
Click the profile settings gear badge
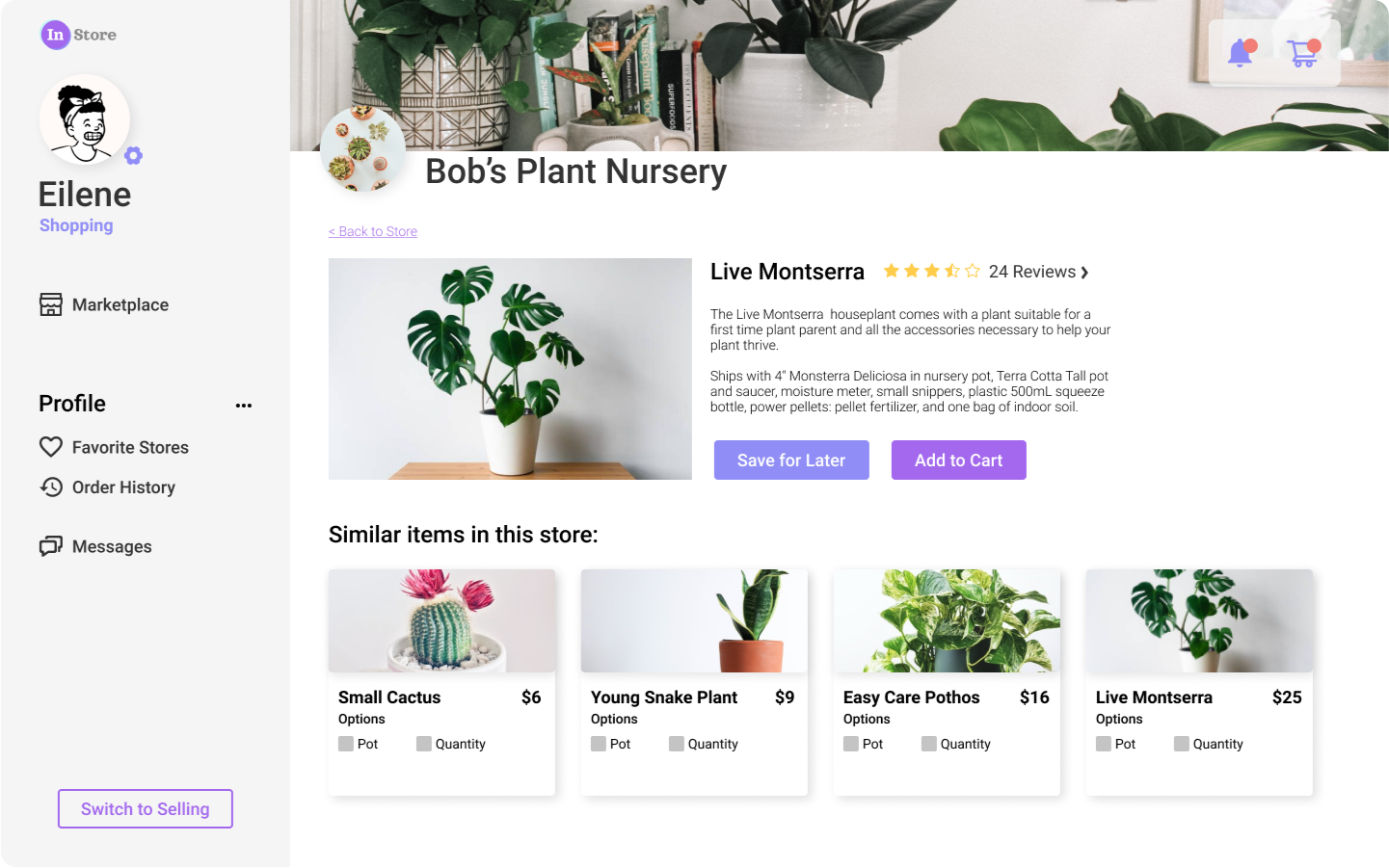[133, 156]
